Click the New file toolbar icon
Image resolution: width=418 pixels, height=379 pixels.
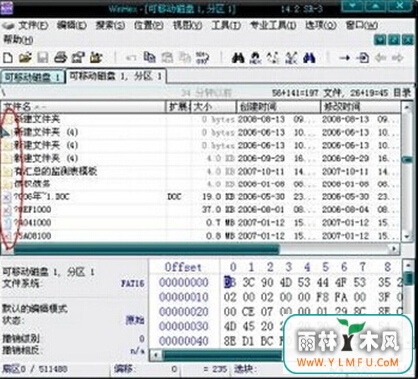click(x=8, y=58)
